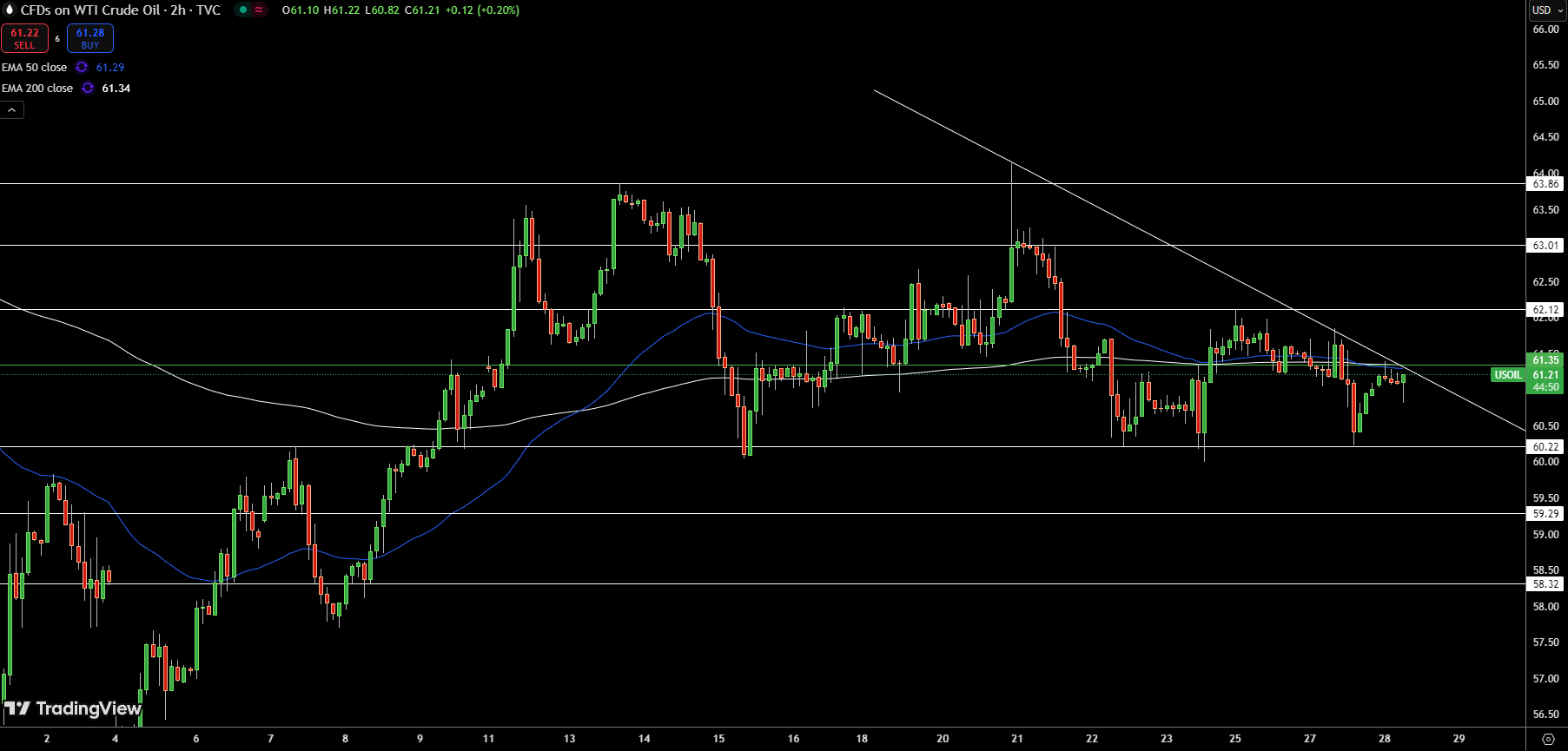The image size is (1568, 751).
Task: Click the date label 25 on time axis
Action: [x=1235, y=739]
